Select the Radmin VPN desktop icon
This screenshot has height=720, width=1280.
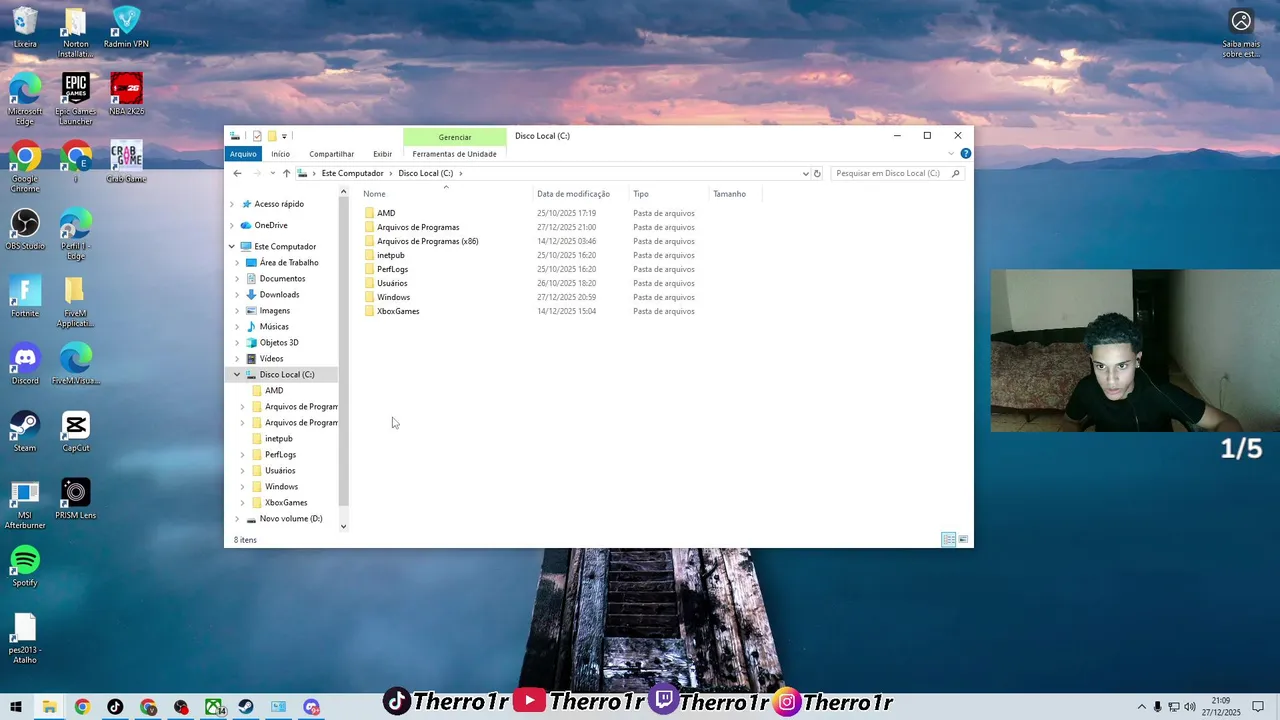[x=126, y=27]
